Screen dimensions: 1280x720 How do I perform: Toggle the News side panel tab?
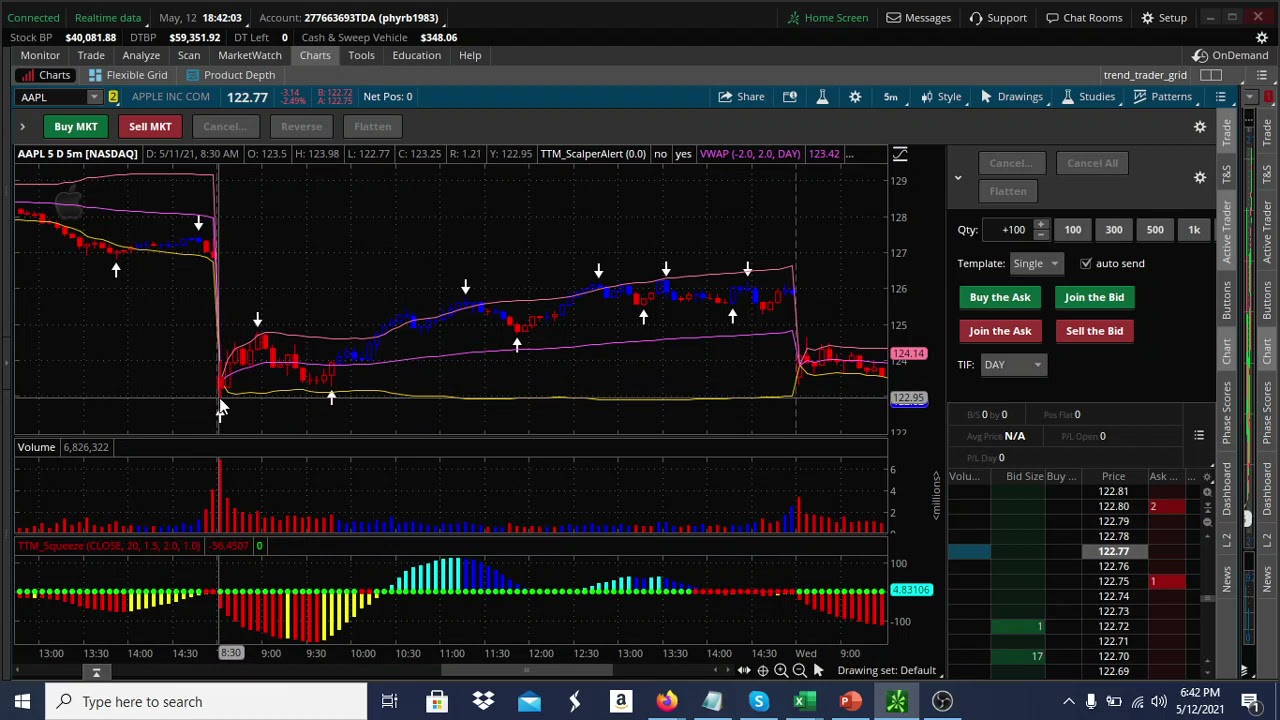coord(1227,578)
